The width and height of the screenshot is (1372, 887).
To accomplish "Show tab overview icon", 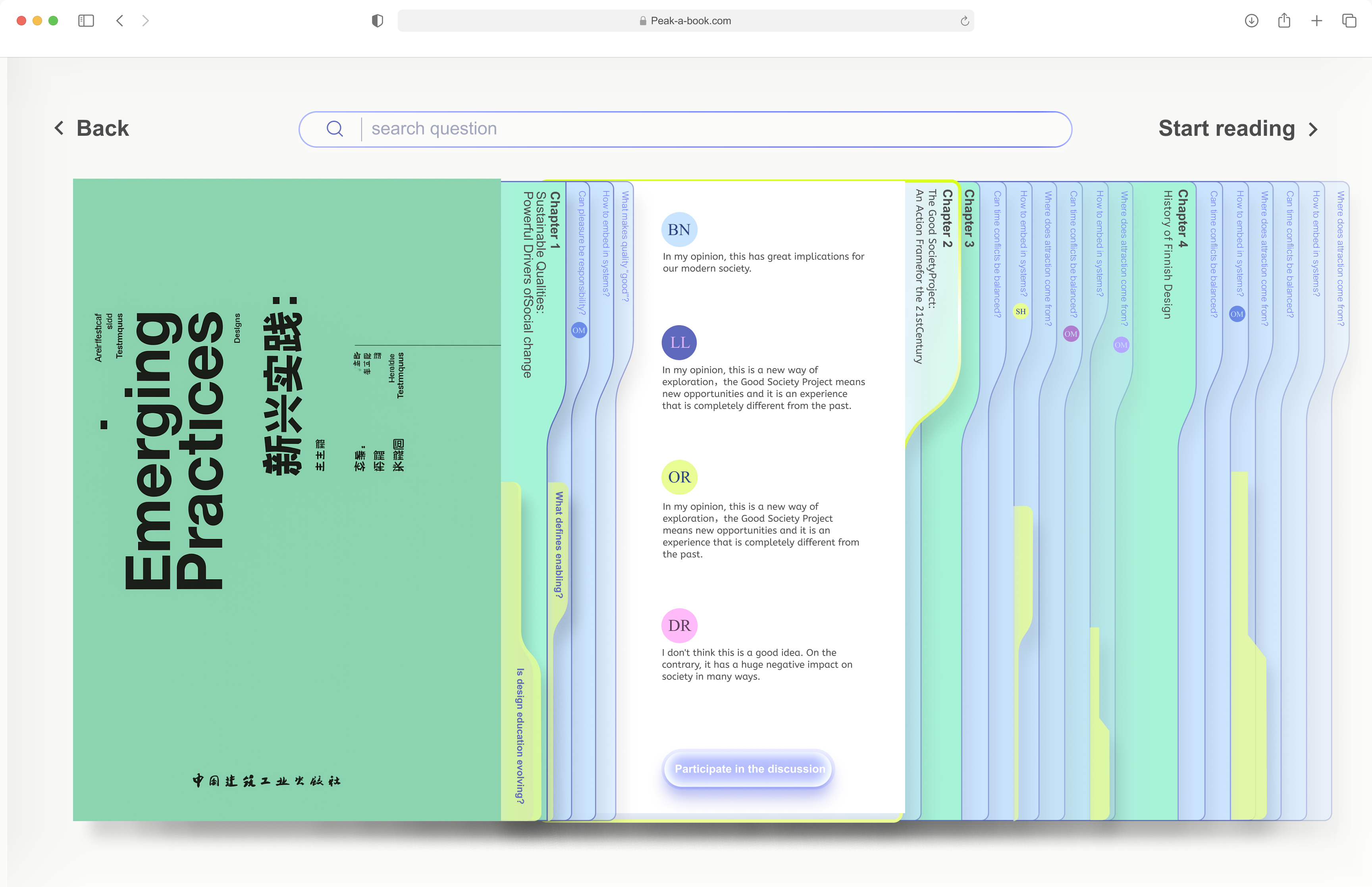I will [x=1349, y=21].
